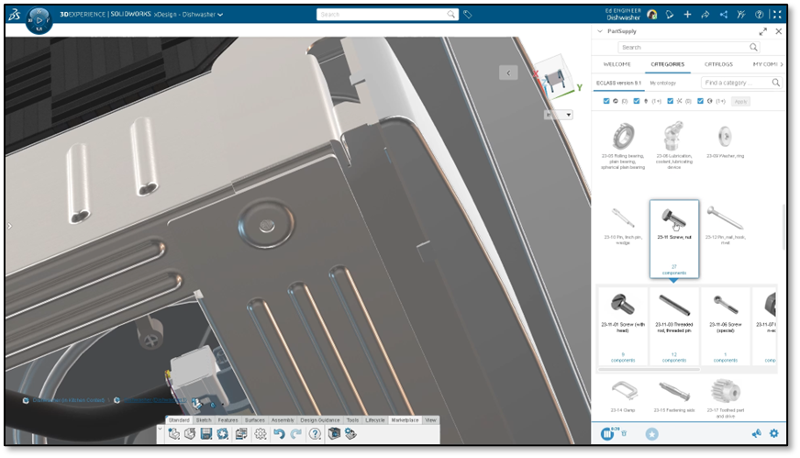This screenshot has width=800, height=458.
Task: Click the PartSupply box icon in toolbar
Action: pyautogui.click(x=334, y=434)
